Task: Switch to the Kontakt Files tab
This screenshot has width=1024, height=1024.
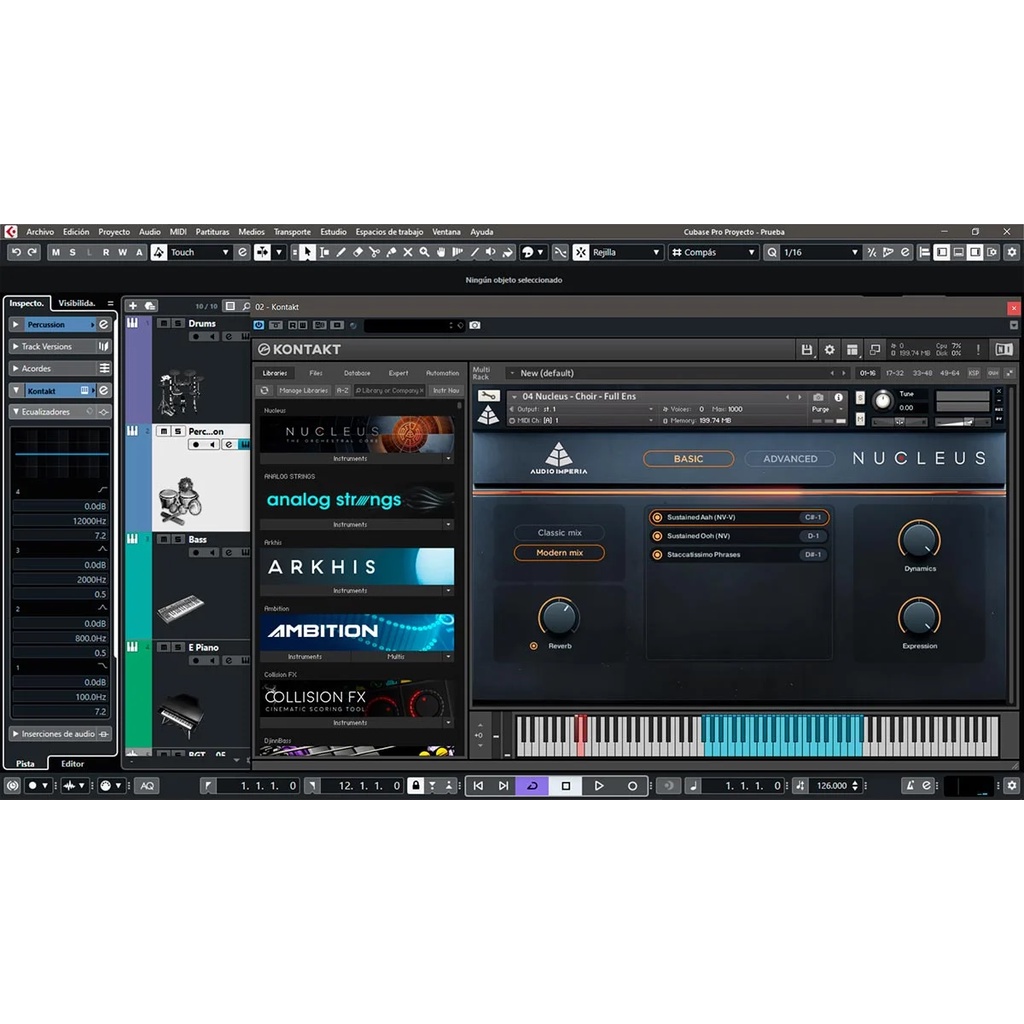Action: point(316,373)
